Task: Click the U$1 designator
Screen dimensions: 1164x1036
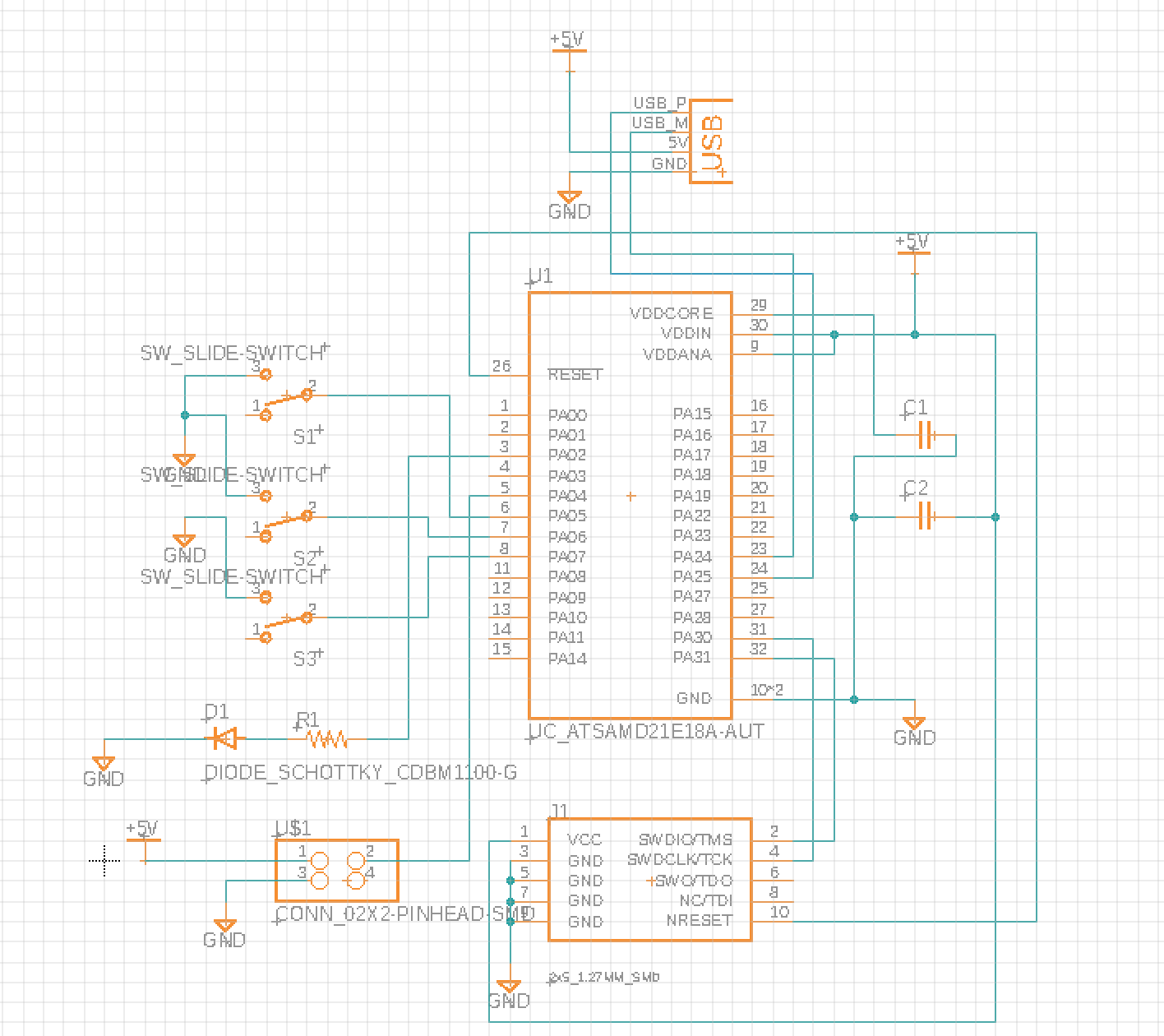Action: tap(293, 827)
